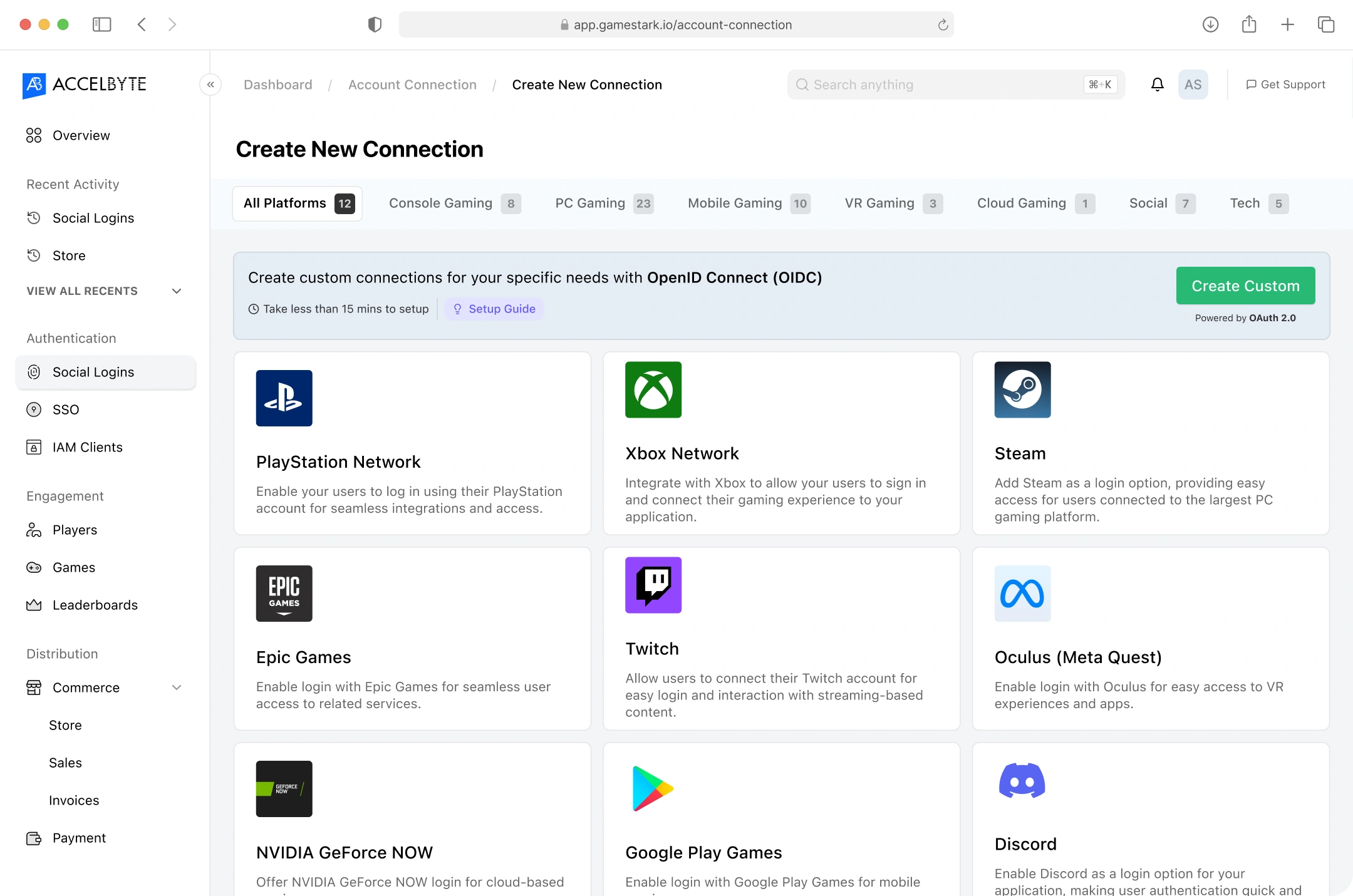Collapse sidebar with double-chevron button
1353x896 pixels.
tap(210, 85)
